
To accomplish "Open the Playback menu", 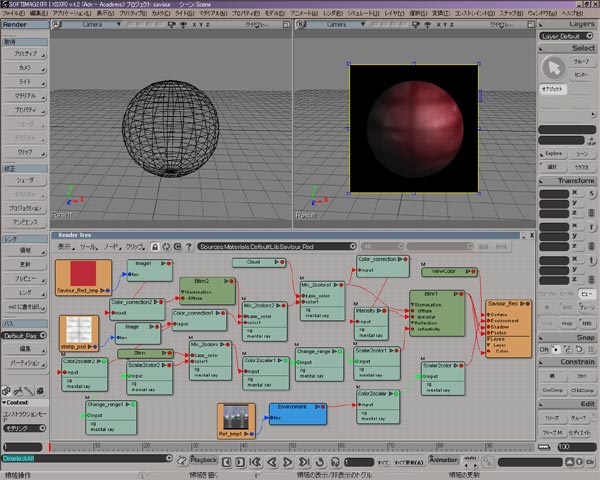I will click(x=204, y=460).
